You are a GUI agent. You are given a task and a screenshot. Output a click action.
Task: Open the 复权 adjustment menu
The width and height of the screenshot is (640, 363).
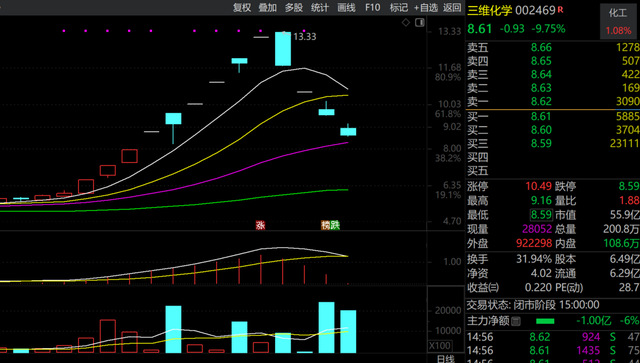(x=242, y=7)
